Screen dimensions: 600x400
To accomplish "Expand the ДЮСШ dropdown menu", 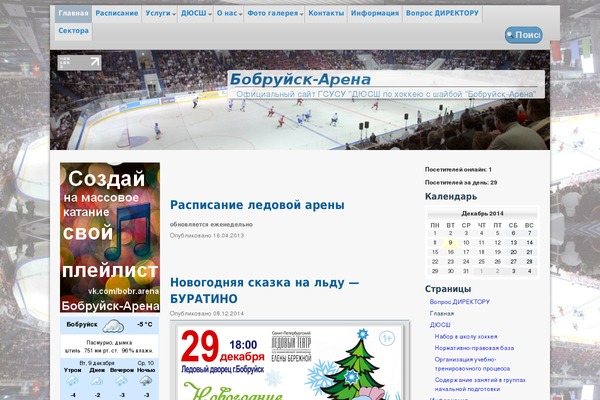I will click(196, 13).
